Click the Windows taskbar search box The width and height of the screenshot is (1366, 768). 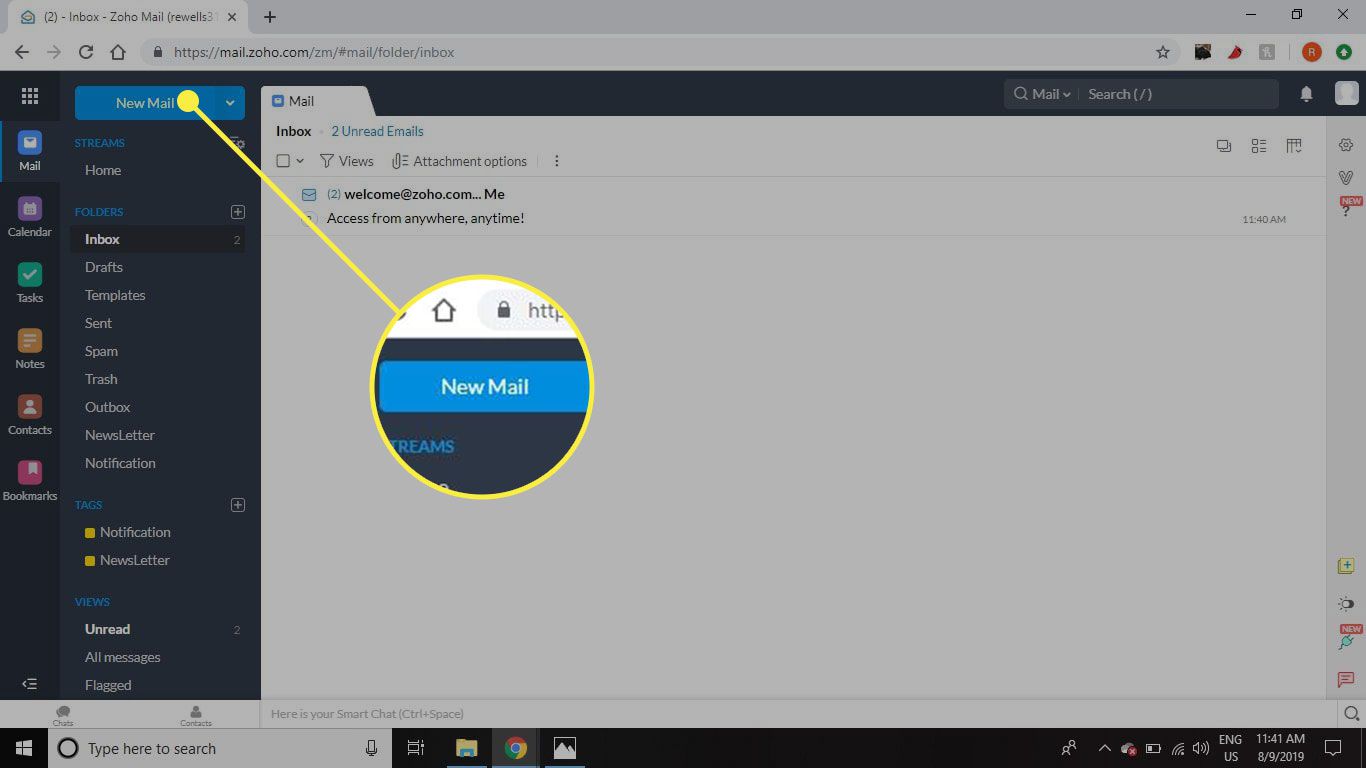pos(219,748)
